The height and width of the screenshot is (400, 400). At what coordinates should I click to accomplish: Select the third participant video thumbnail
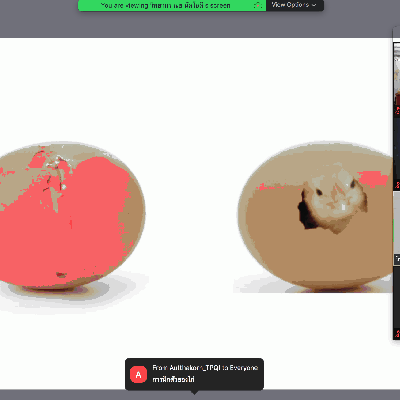pos(397,228)
